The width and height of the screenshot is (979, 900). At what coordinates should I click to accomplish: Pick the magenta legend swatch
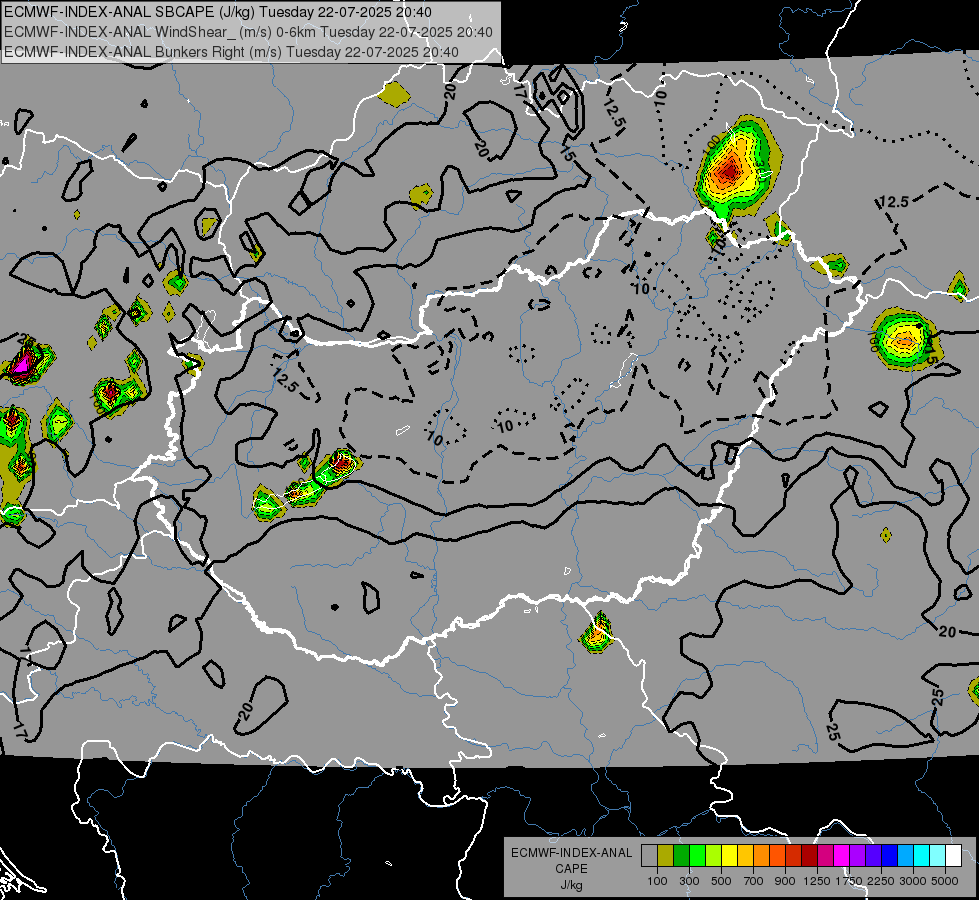point(842,856)
